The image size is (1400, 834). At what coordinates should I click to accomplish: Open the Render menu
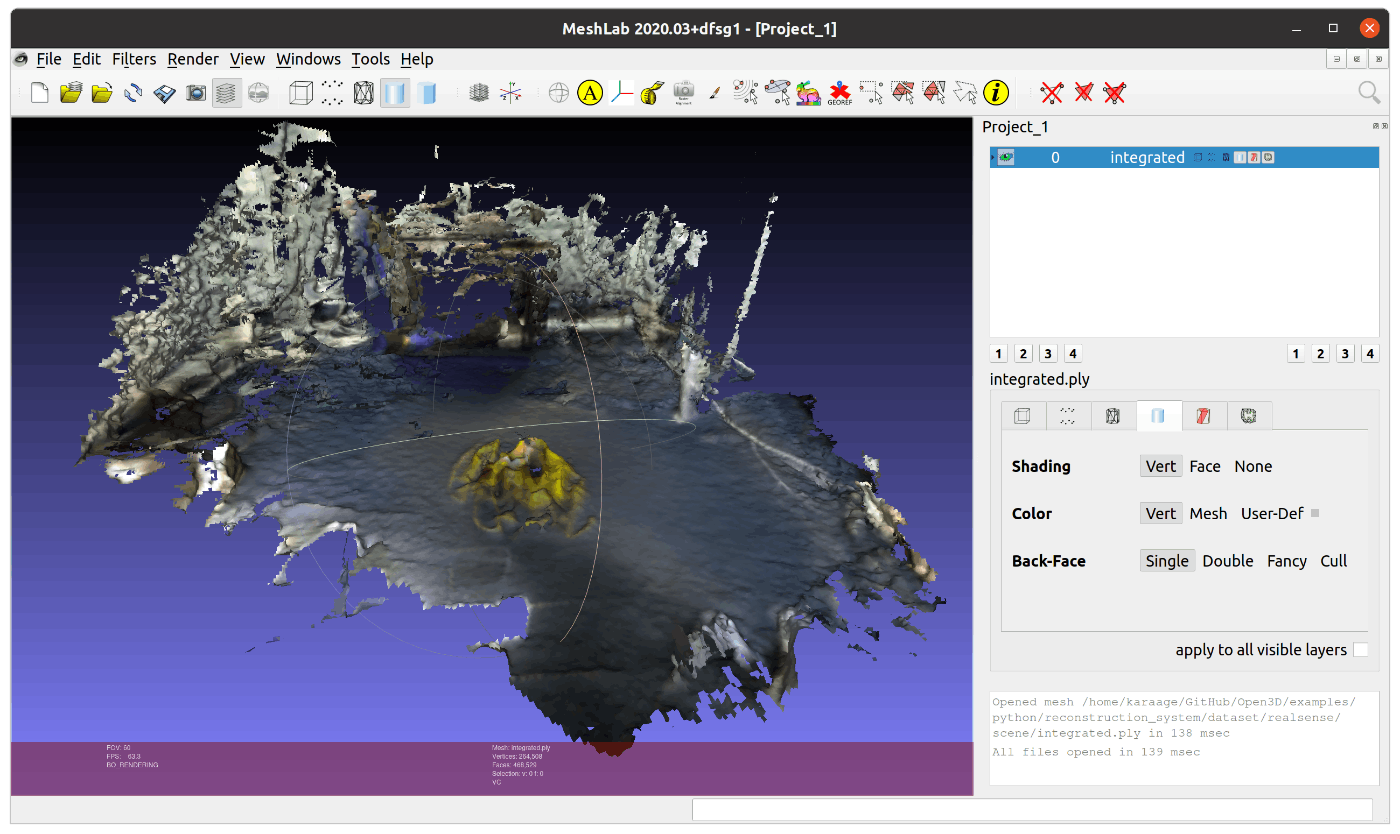(193, 59)
